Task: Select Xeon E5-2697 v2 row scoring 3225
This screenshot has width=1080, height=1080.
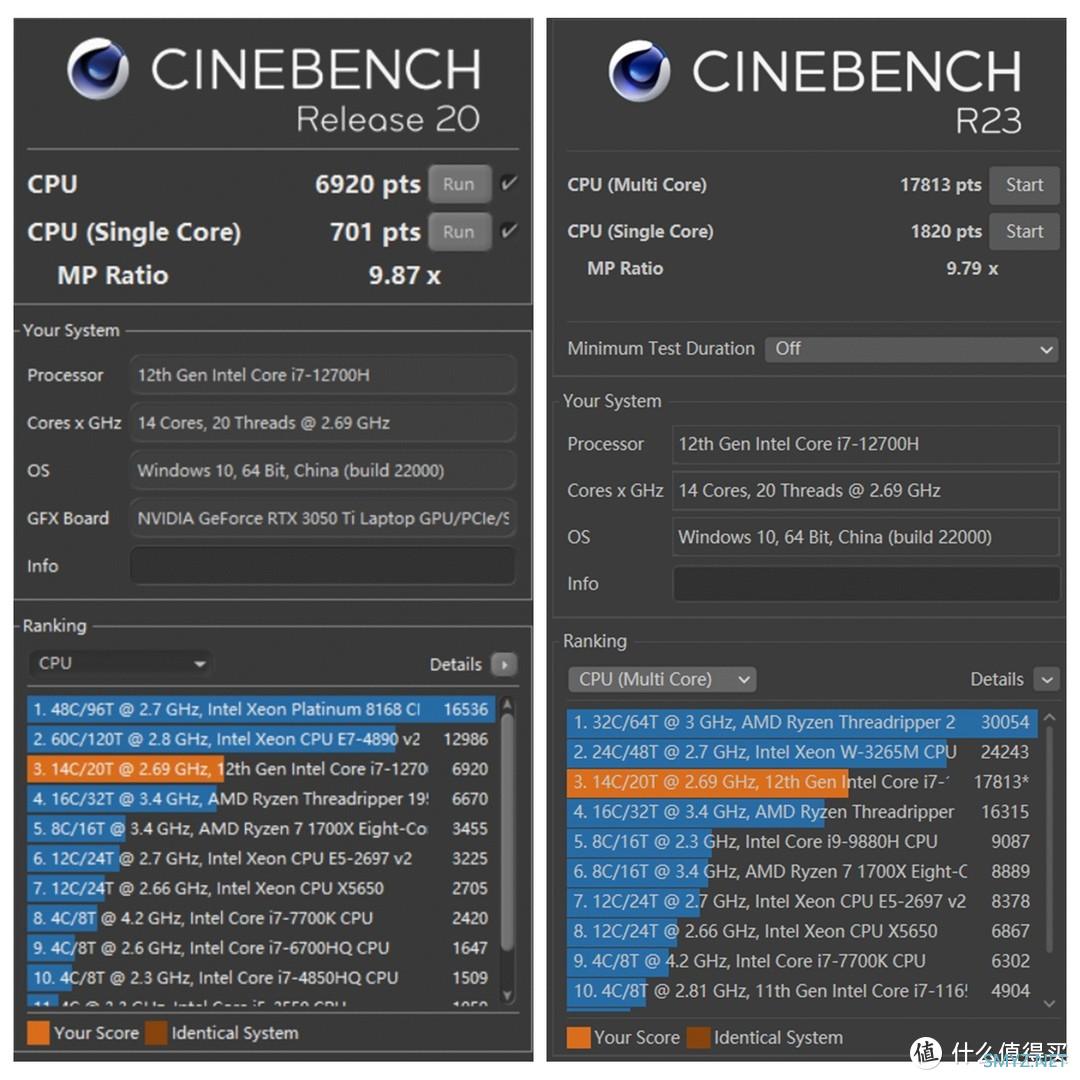Action: point(262,859)
